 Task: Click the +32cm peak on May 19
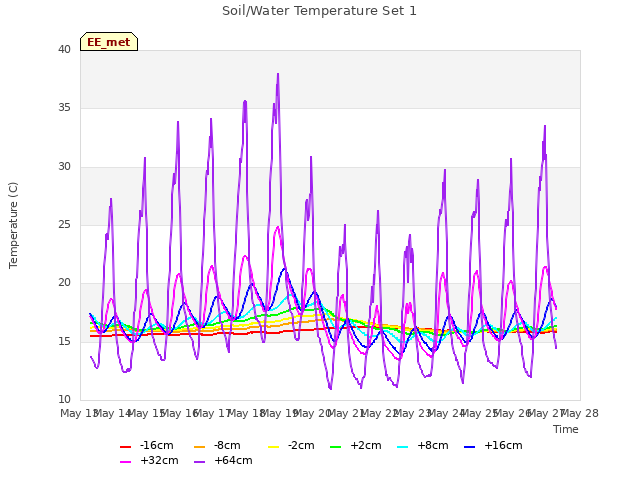pyautogui.click(x=278, y=227)
